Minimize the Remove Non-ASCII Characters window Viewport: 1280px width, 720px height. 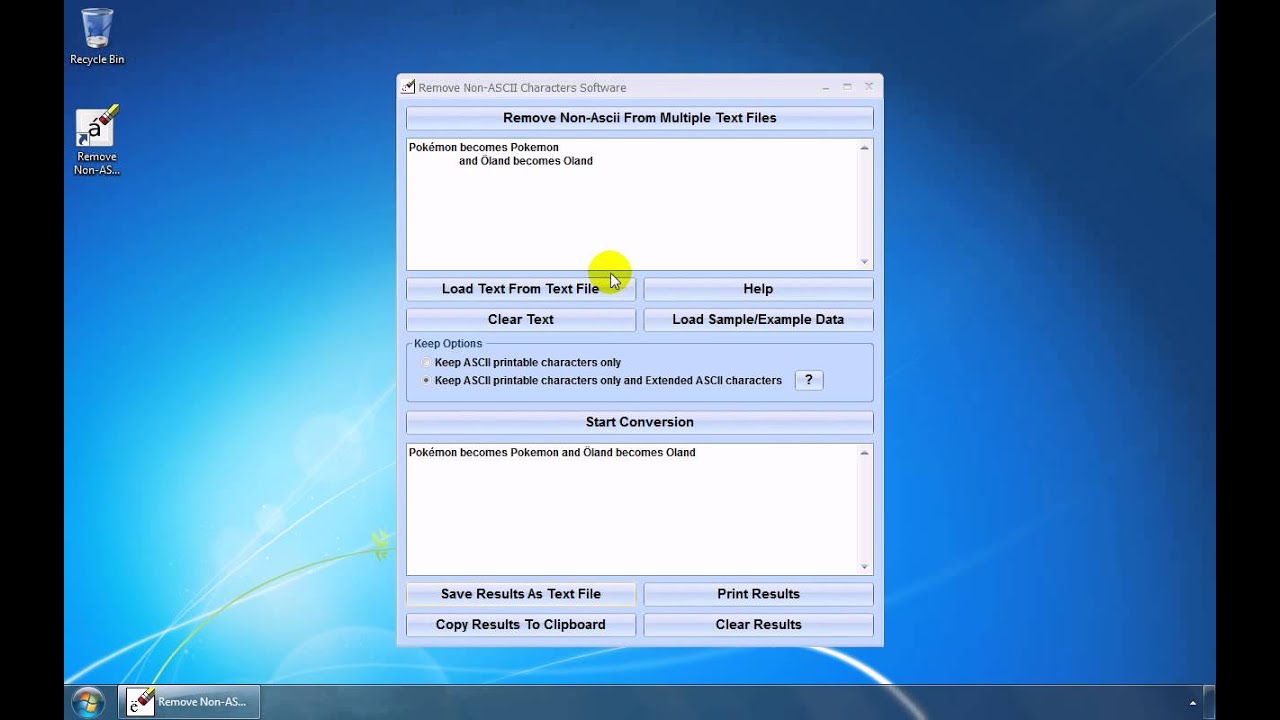[x=826, y=87]
